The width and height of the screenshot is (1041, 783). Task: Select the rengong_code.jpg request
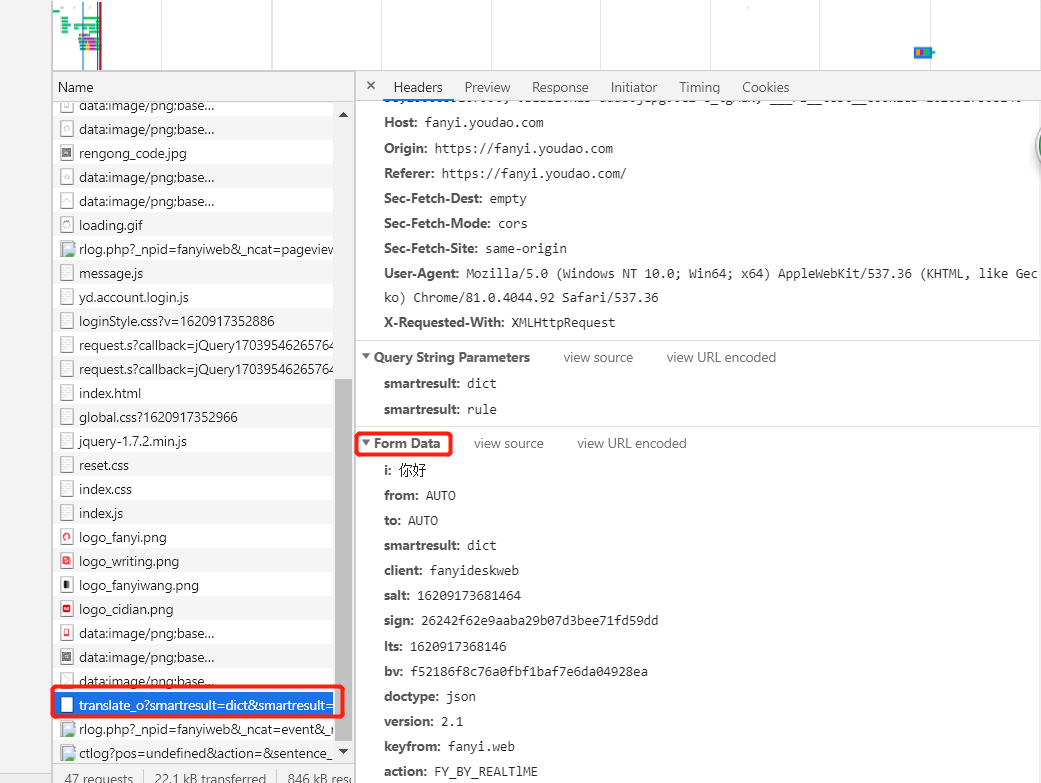point(193,153)
